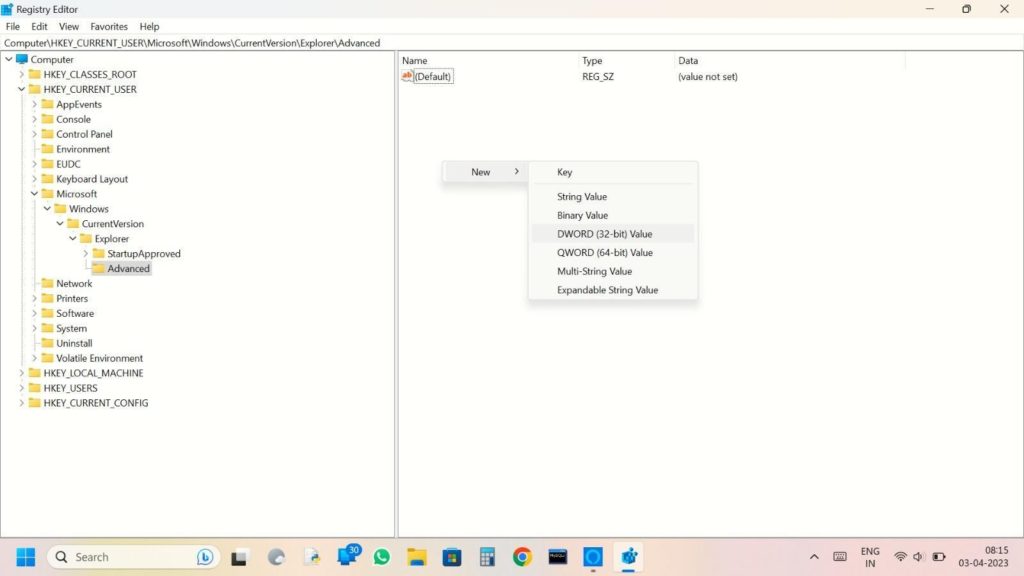Viewport: 1024px width, 576px height.
Task: Open the Edit menu
Action: [39, 27]
